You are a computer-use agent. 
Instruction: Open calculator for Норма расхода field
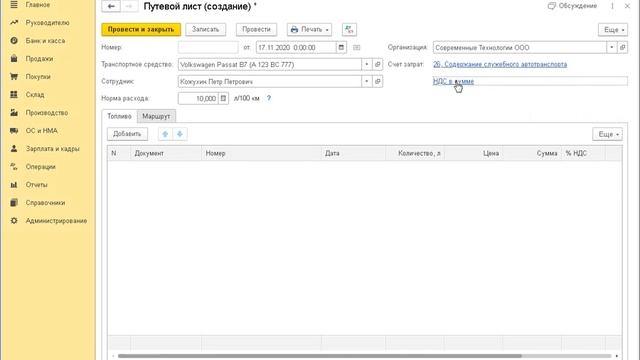point(223,98)
